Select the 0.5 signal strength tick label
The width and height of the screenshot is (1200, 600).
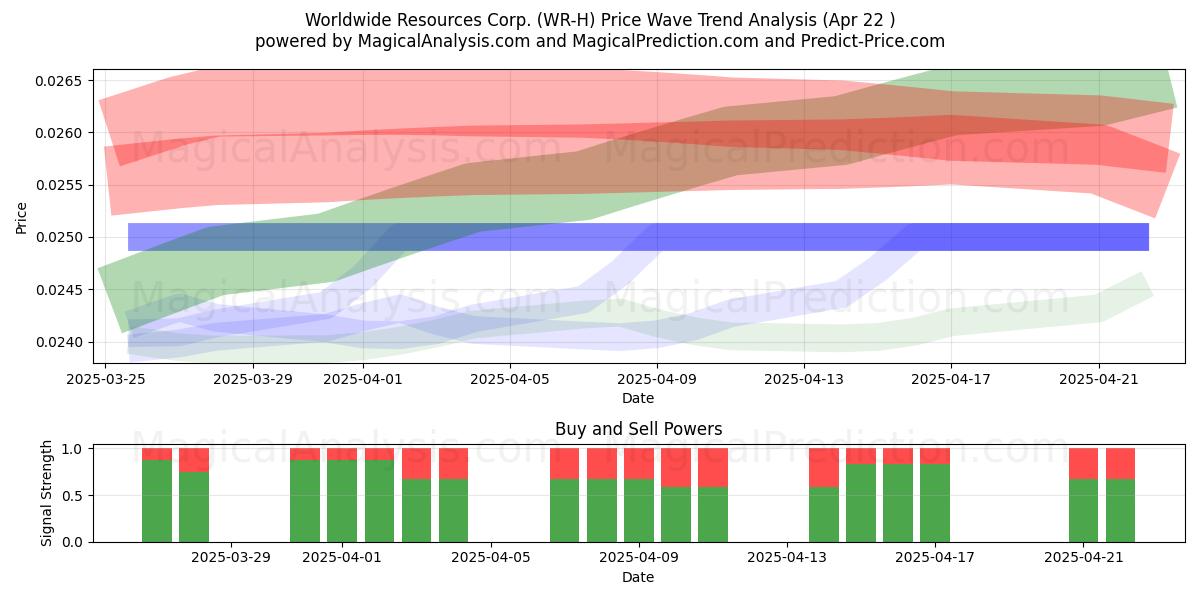(73, 495)
